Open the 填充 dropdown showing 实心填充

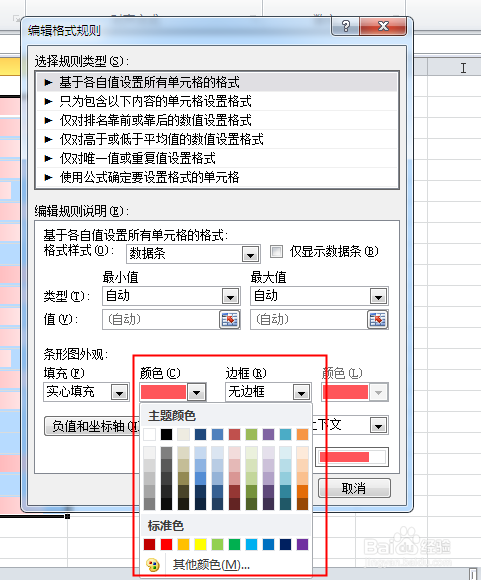[x=86, y=392]
